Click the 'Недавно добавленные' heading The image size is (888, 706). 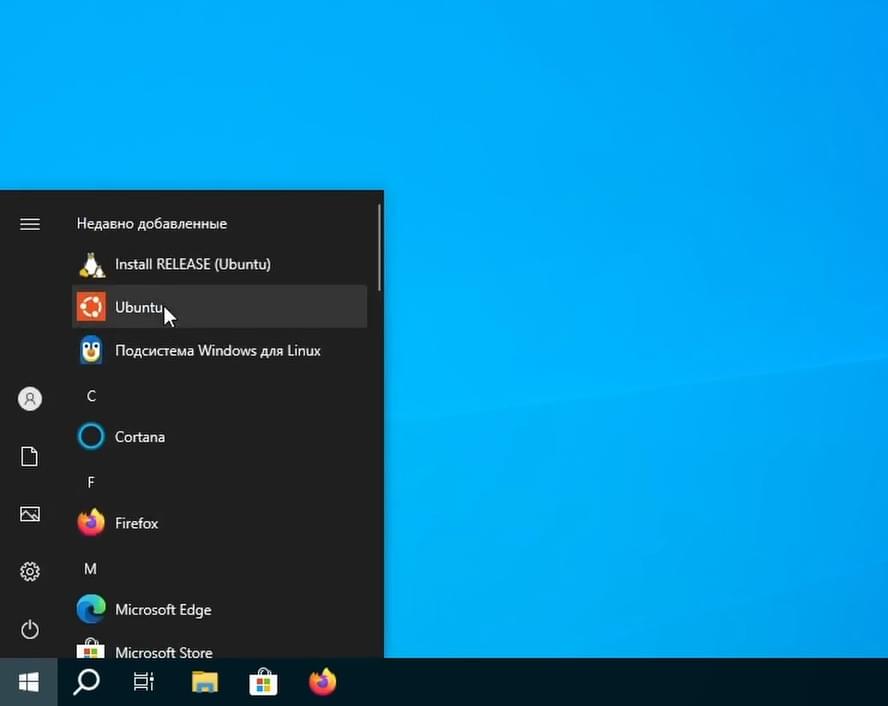[x=152, y=224]
